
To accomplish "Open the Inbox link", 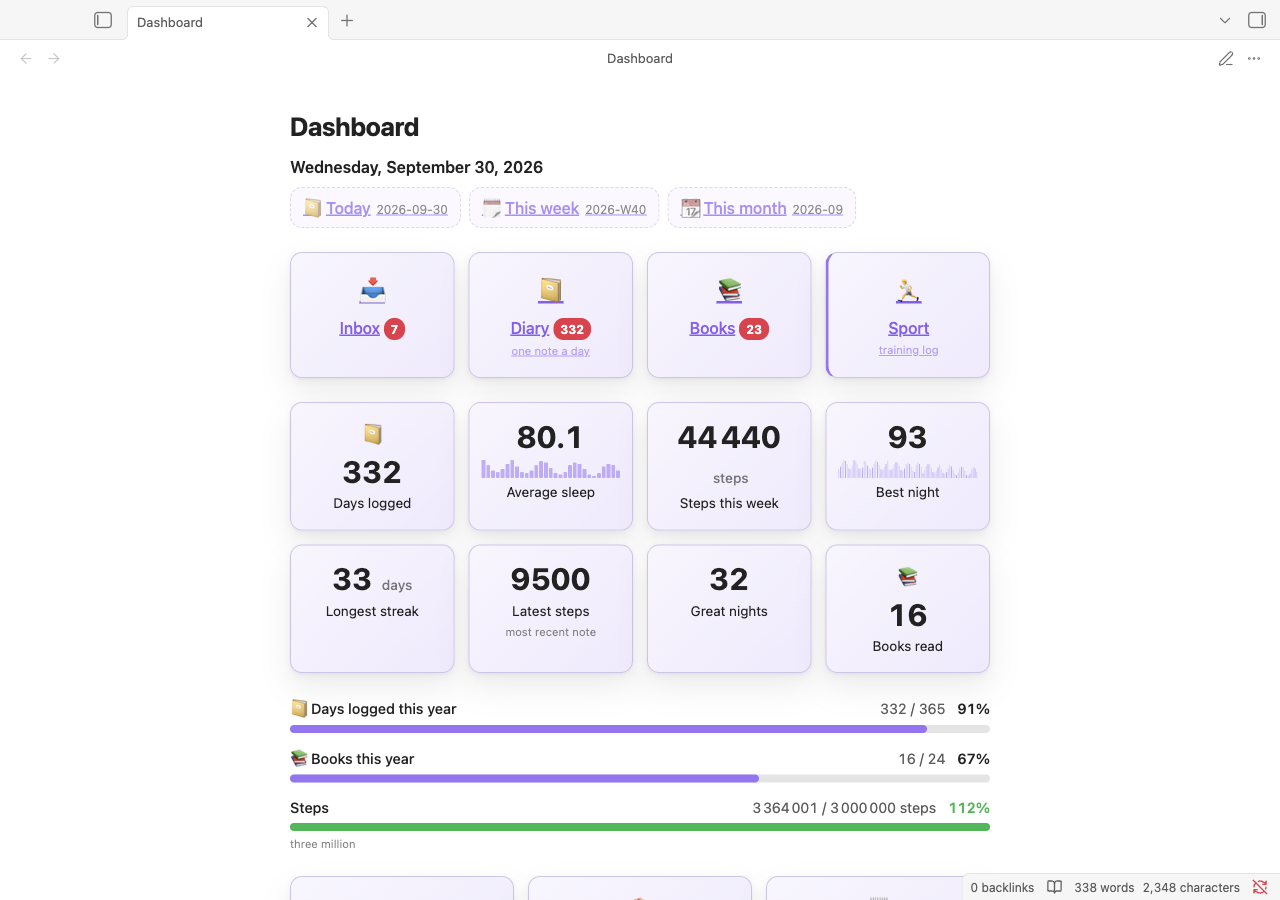I will point(359,328).
